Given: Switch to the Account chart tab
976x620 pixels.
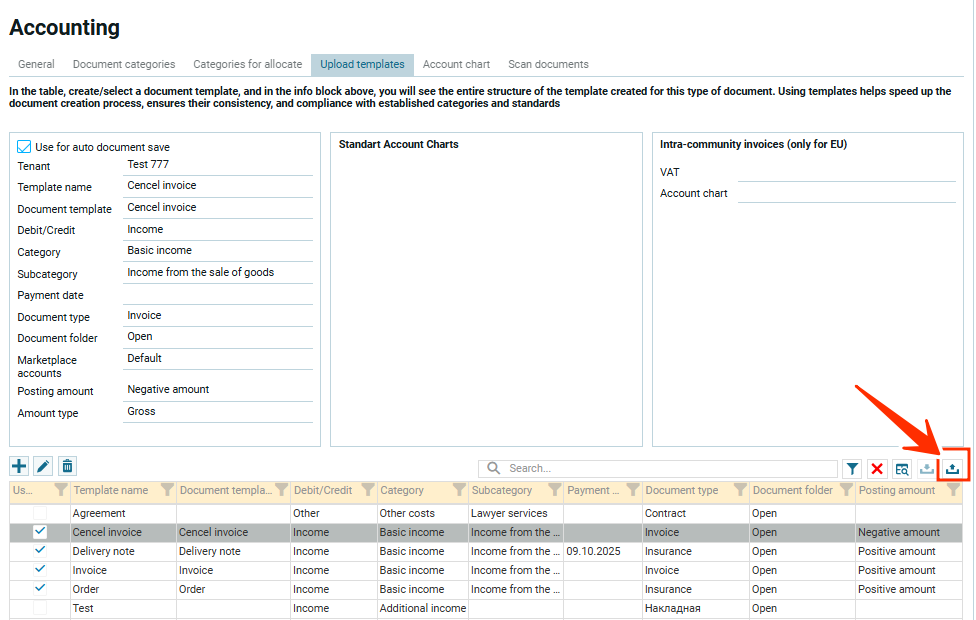Looking at the screenshot, I should pos(456,64).
